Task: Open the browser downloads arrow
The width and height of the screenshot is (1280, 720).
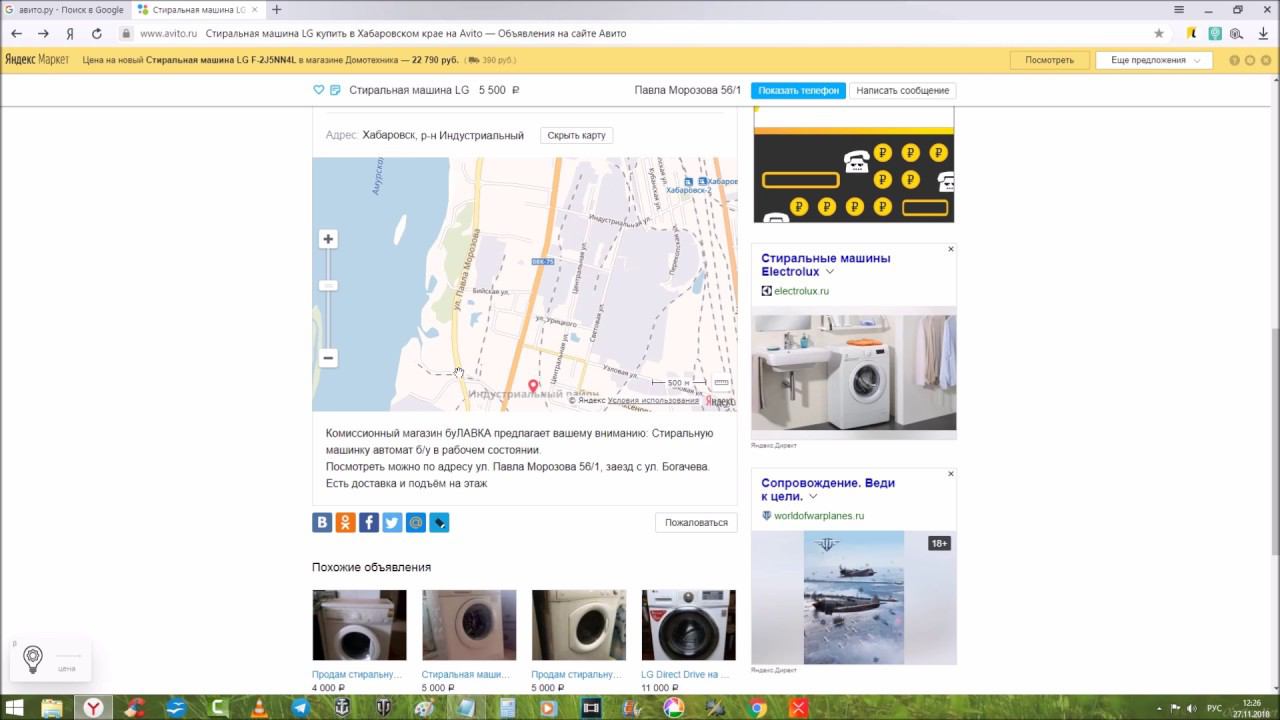Action: coord(1262,33)
